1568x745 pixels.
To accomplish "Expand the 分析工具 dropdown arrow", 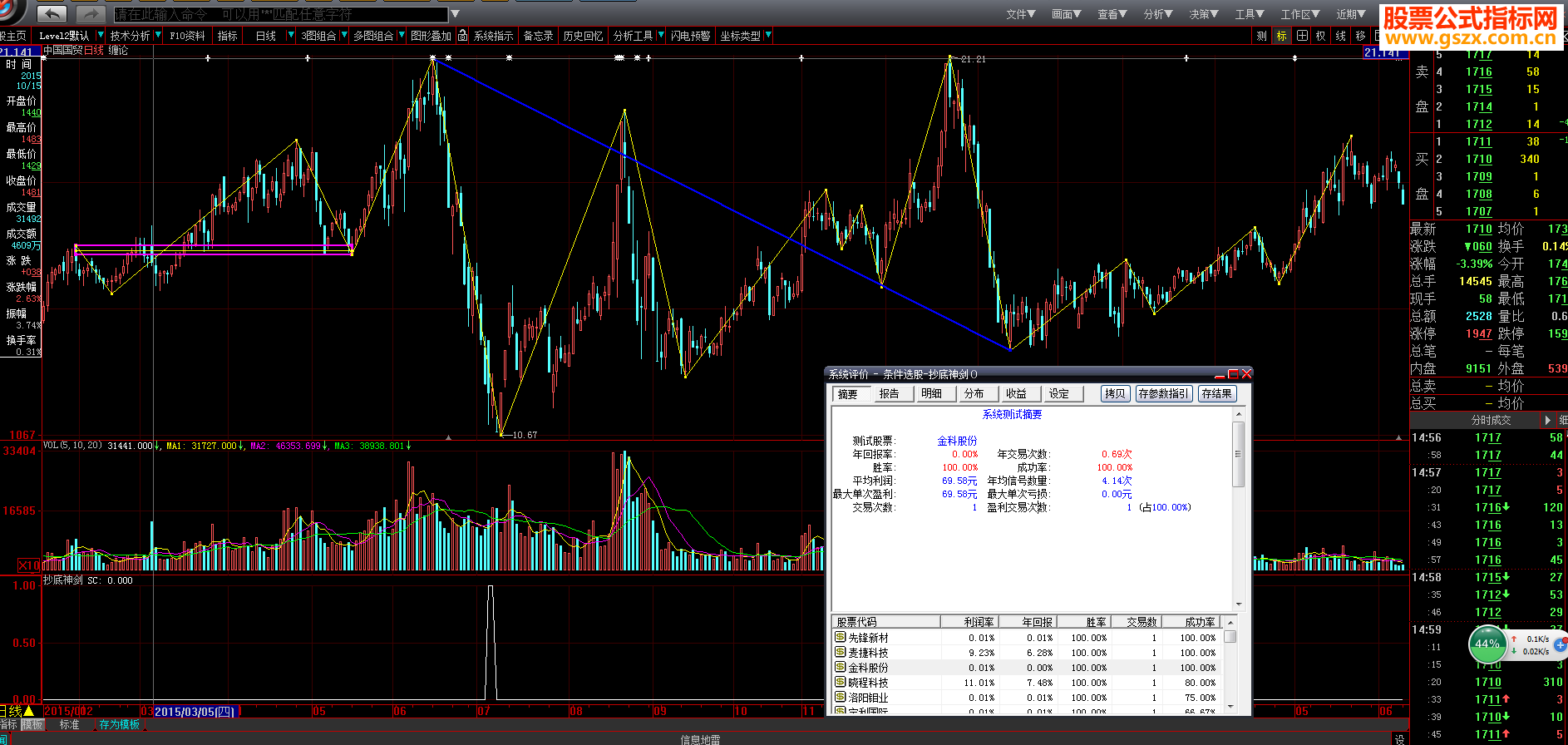I will [x=661, y=36].
